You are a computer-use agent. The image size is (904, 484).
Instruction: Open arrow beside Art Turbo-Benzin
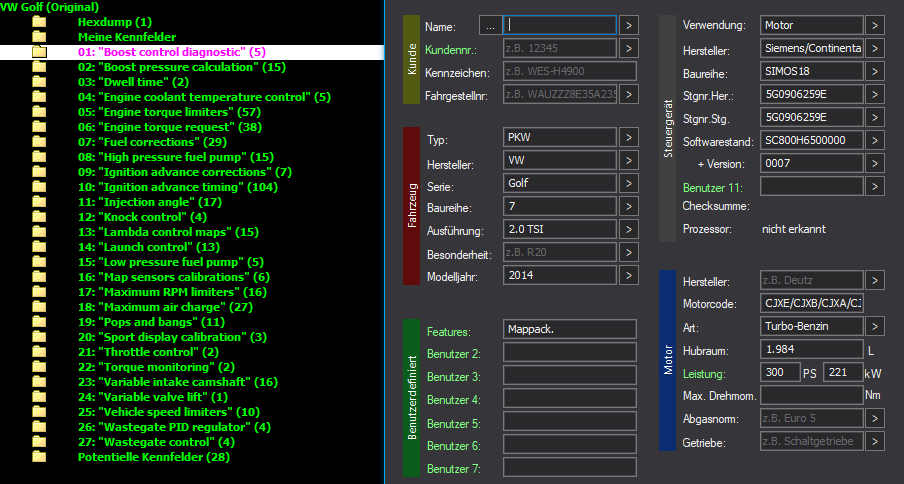(x=875, y=326)
